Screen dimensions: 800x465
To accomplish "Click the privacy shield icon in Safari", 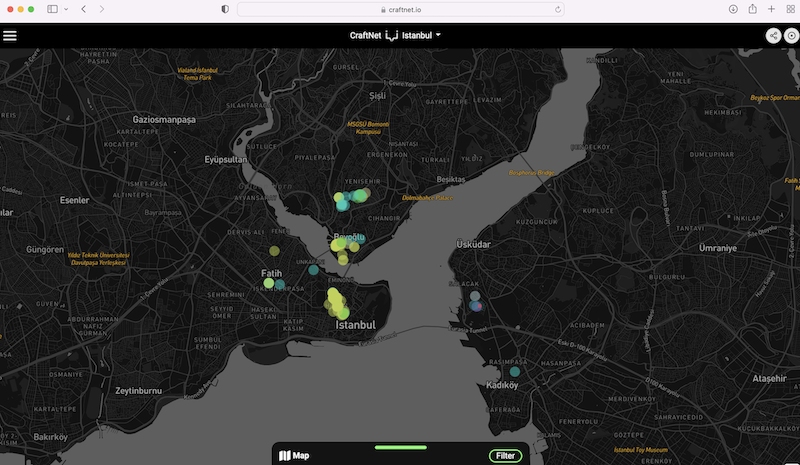I will pyautogui.click(x=225, y=9).
